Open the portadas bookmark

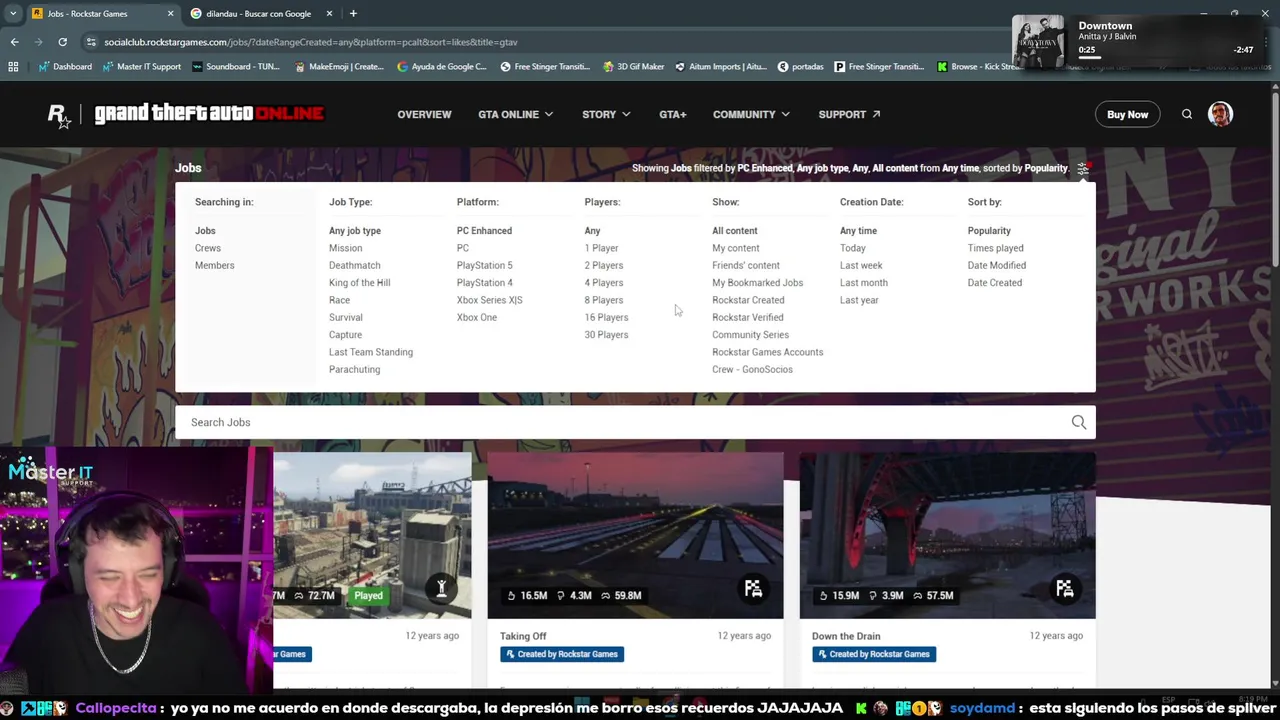click(x=800, y=67)
